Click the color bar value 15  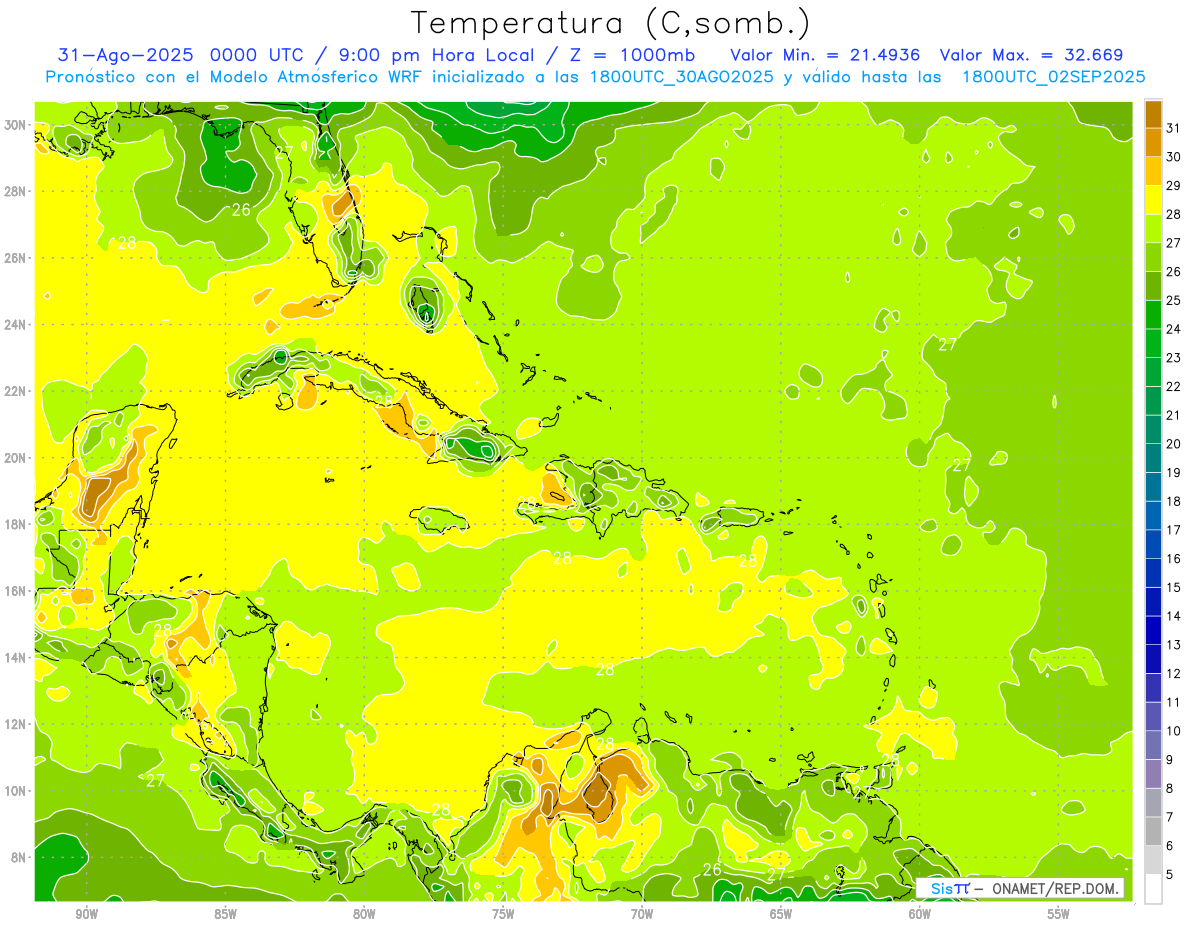pos(1174,588)
